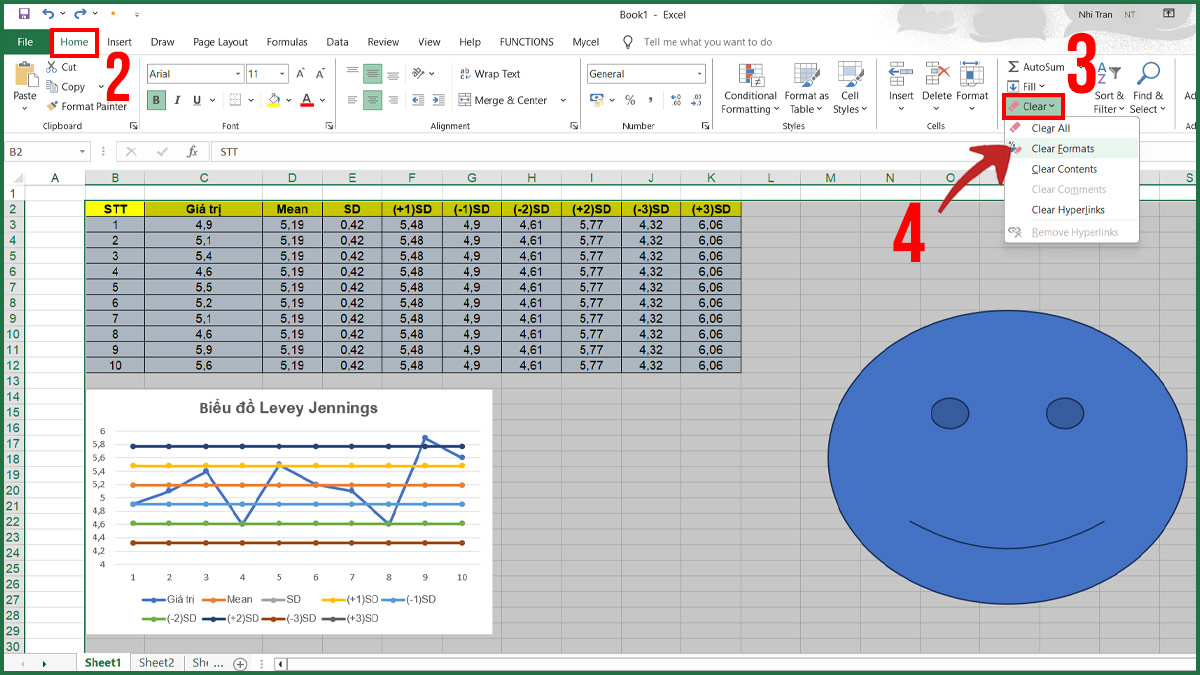Choose Clear Formats from the Clear menu
Viewport: 1200px width, 675px height.
click(x=1064, y=147)
